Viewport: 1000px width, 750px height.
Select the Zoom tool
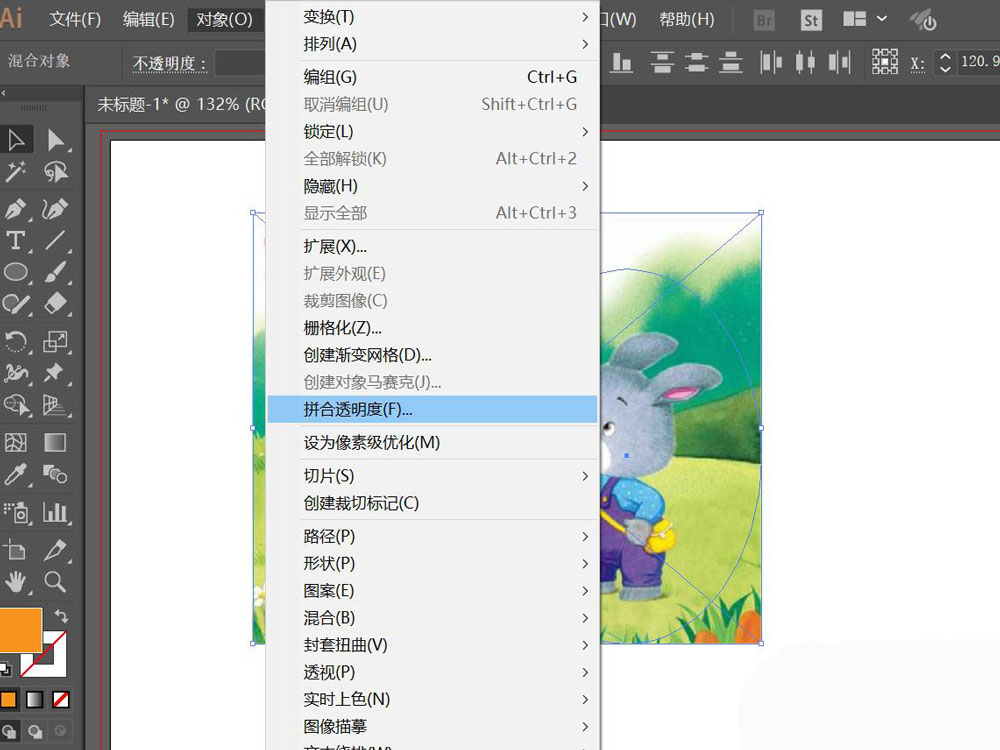tap(56, 582)
